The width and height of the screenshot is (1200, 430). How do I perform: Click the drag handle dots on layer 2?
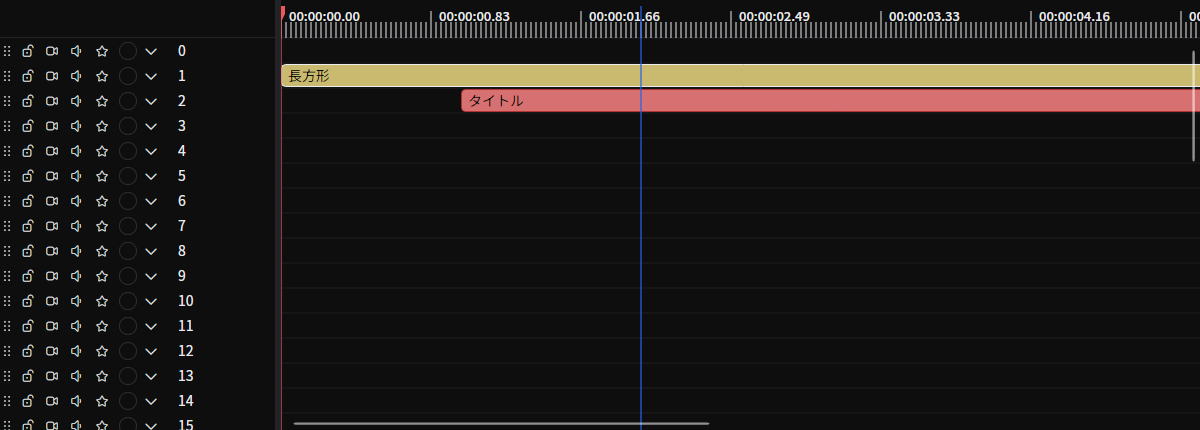pyautogui.click(x=7, y=101)
